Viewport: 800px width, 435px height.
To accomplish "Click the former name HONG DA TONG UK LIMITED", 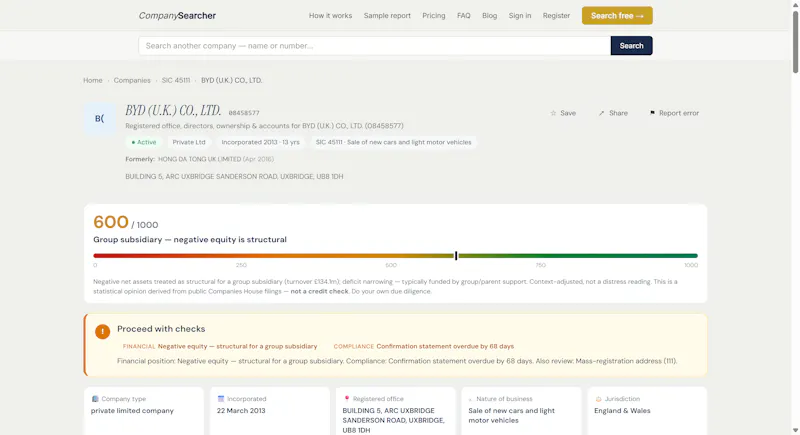I will point(199,159).
